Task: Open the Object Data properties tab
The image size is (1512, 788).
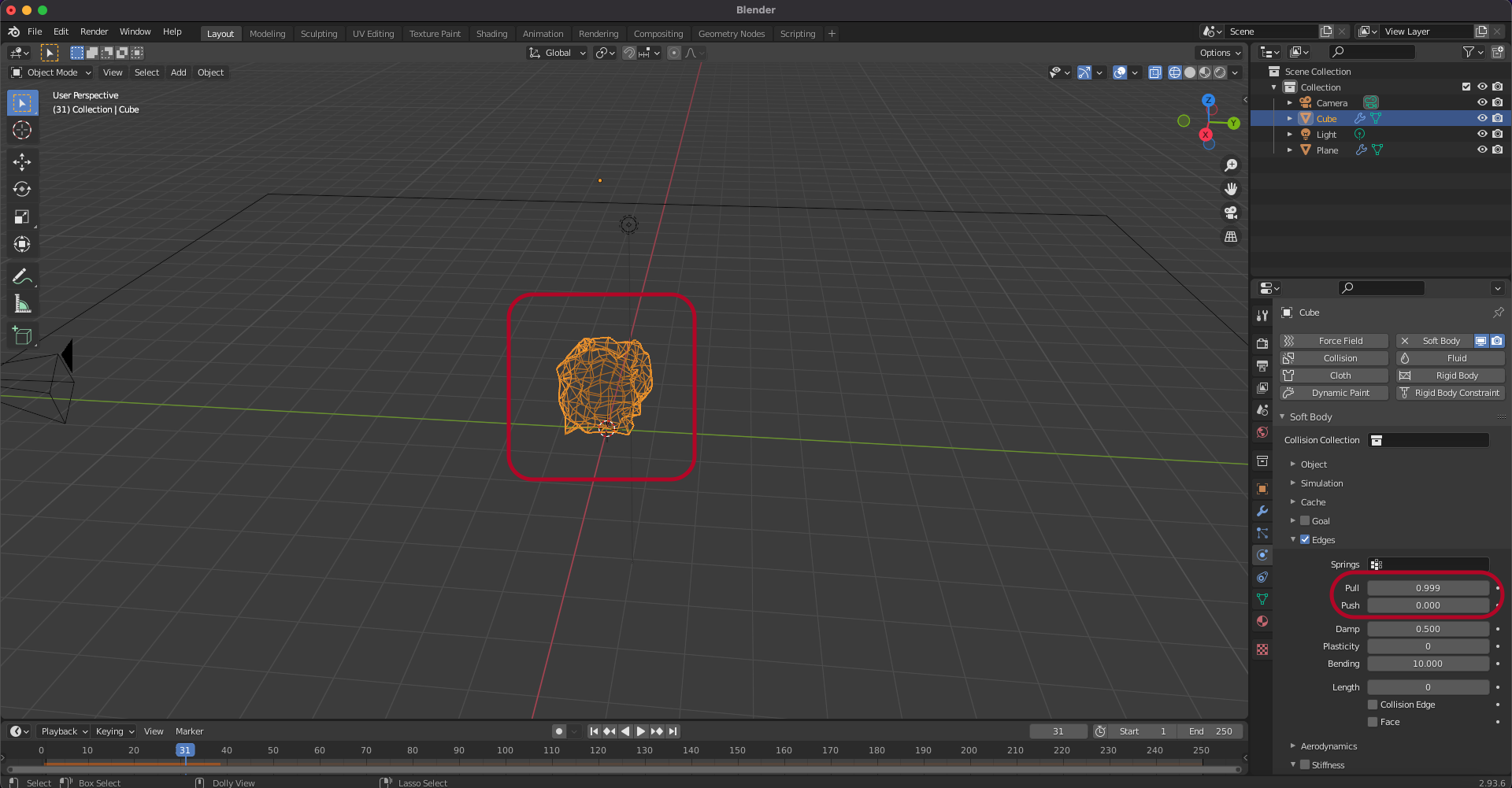Action: (1262, 599)
